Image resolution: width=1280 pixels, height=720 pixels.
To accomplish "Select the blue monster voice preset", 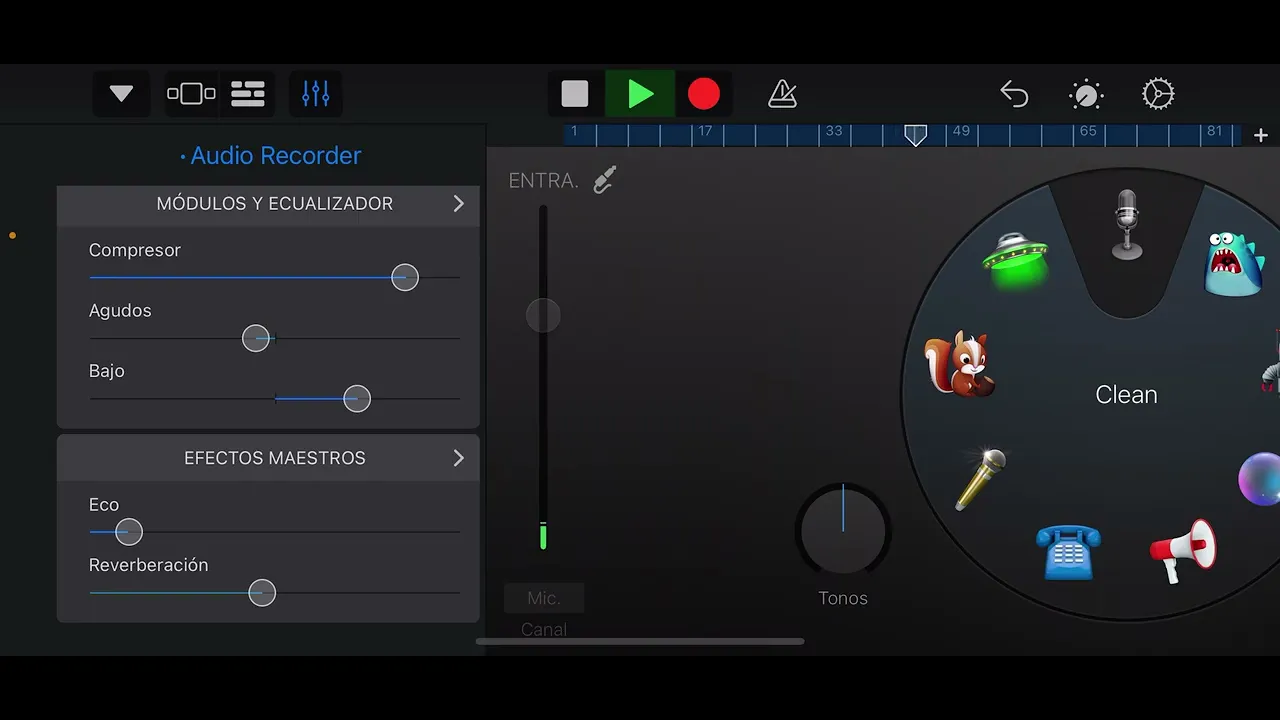I will [1233, 264].
